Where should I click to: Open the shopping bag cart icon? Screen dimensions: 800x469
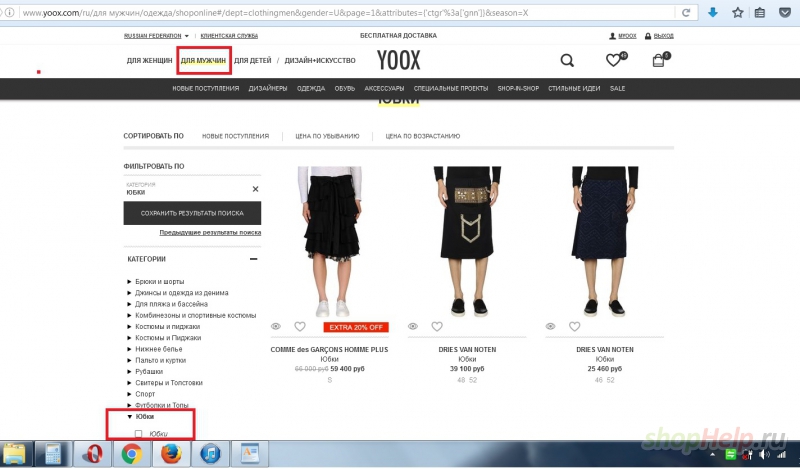pos(658,61)
